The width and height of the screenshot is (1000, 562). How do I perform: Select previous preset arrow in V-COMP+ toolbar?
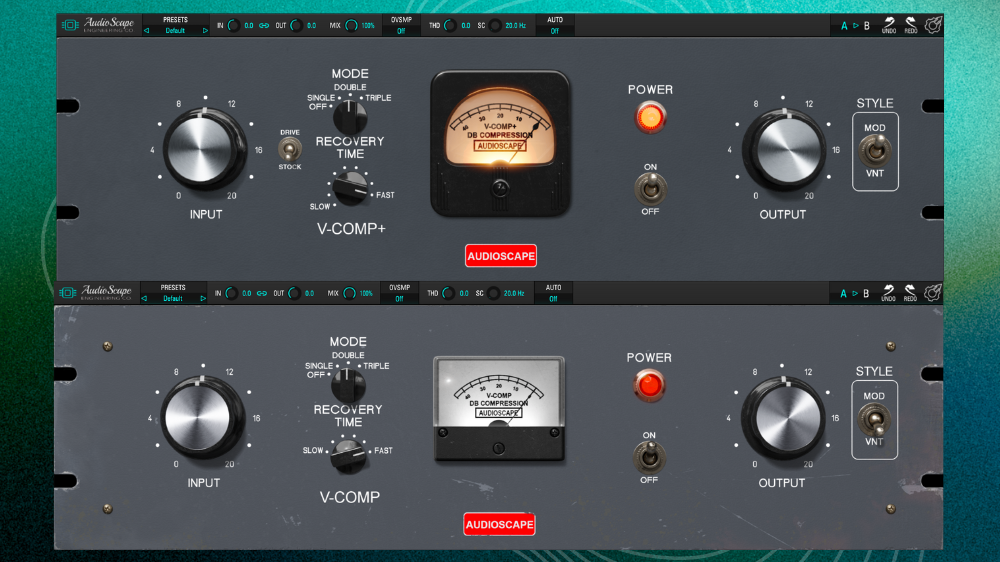(x=147, y=31)
